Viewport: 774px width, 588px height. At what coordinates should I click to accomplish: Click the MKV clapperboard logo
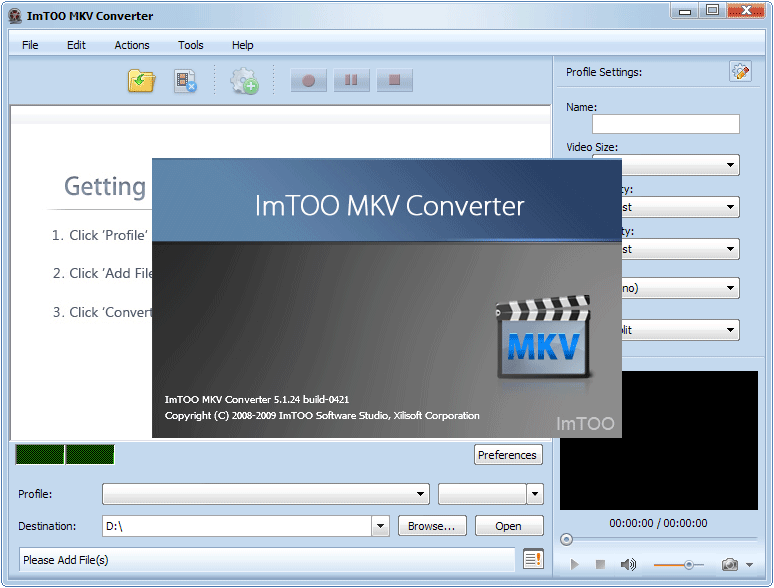543,337
